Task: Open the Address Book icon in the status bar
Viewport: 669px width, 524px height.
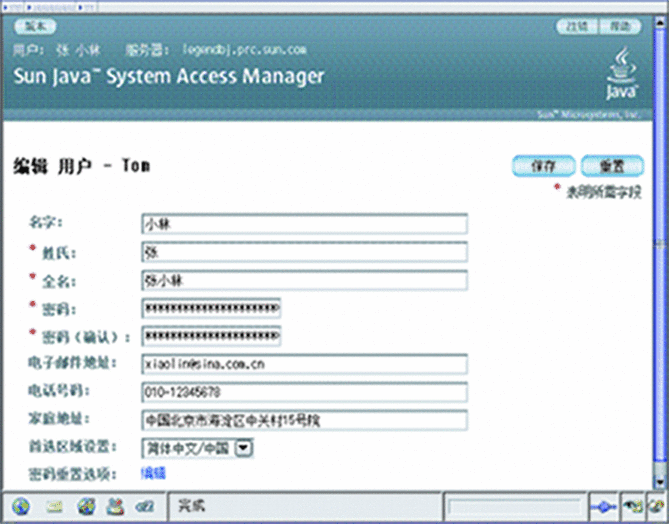Action: point(115,506)
